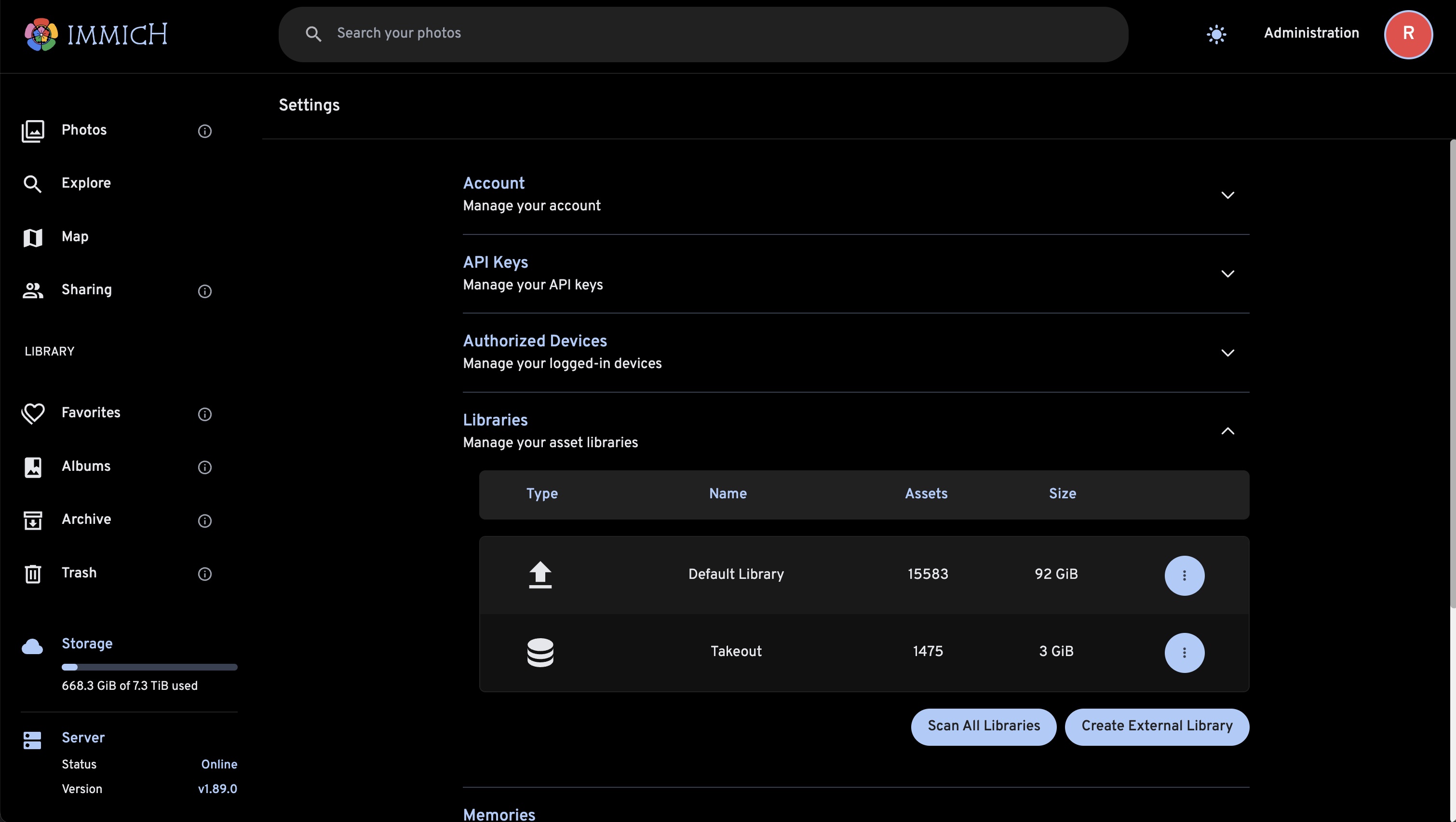Click the Default Library name

736,574
